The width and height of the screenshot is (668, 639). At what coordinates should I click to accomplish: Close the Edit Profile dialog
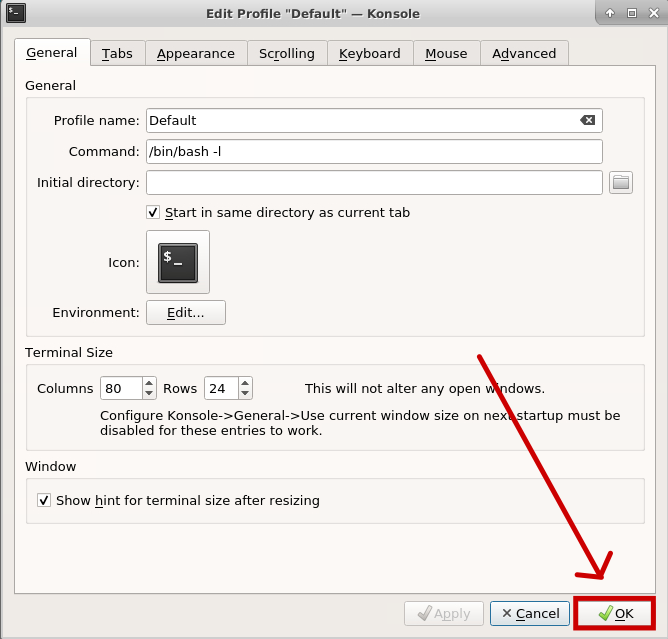tap(652, 13)
